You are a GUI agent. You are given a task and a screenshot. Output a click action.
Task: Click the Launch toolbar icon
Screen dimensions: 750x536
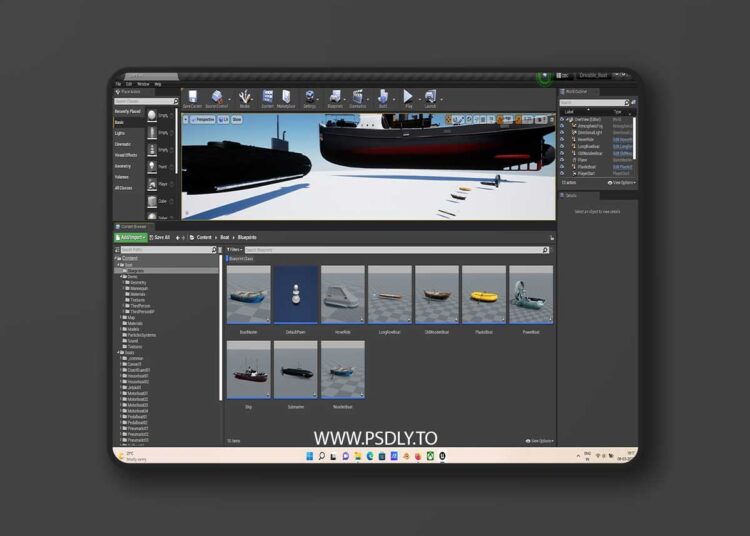click(x=430, y=98)
